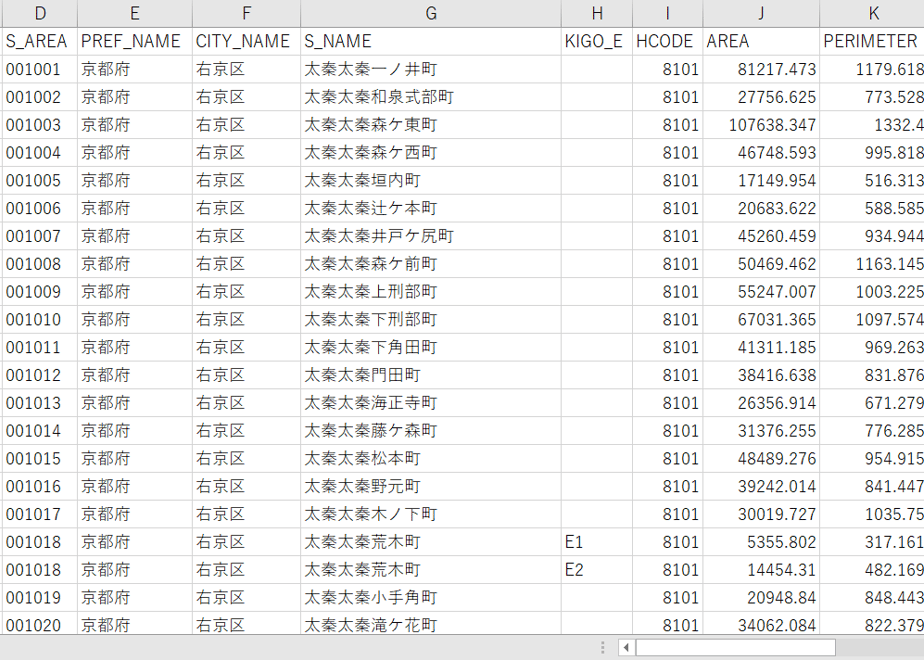Select cell with S_AREA 001001
This screenshot has height=660, width=924.
[x=39, y=70]
